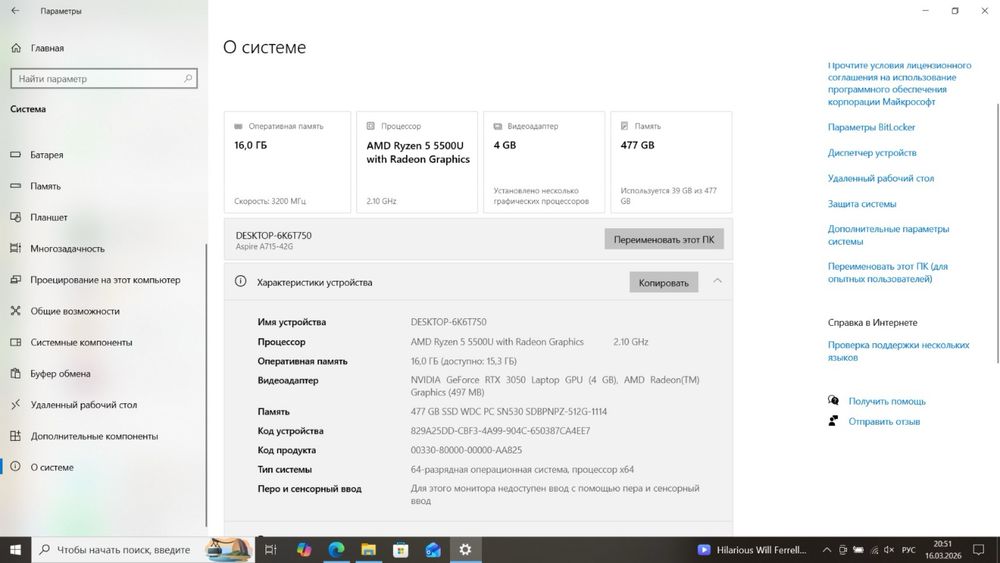Image resolution: width=1000 pixels, height=563 pixels.
Task: Click the Отправить отзыв link
Action: (x=884, y=421)
